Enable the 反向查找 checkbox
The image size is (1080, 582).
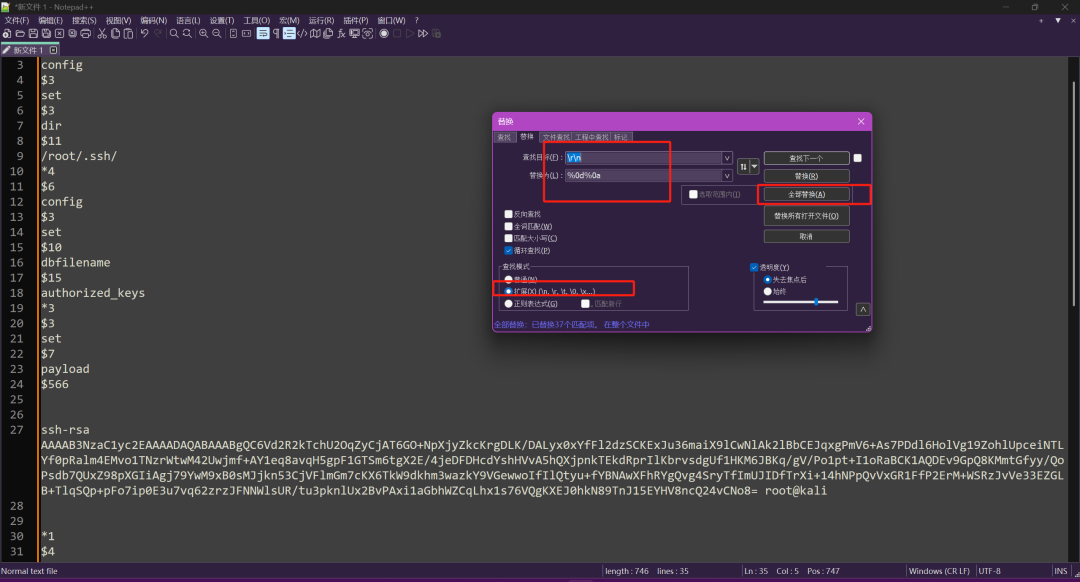(508, 214)
